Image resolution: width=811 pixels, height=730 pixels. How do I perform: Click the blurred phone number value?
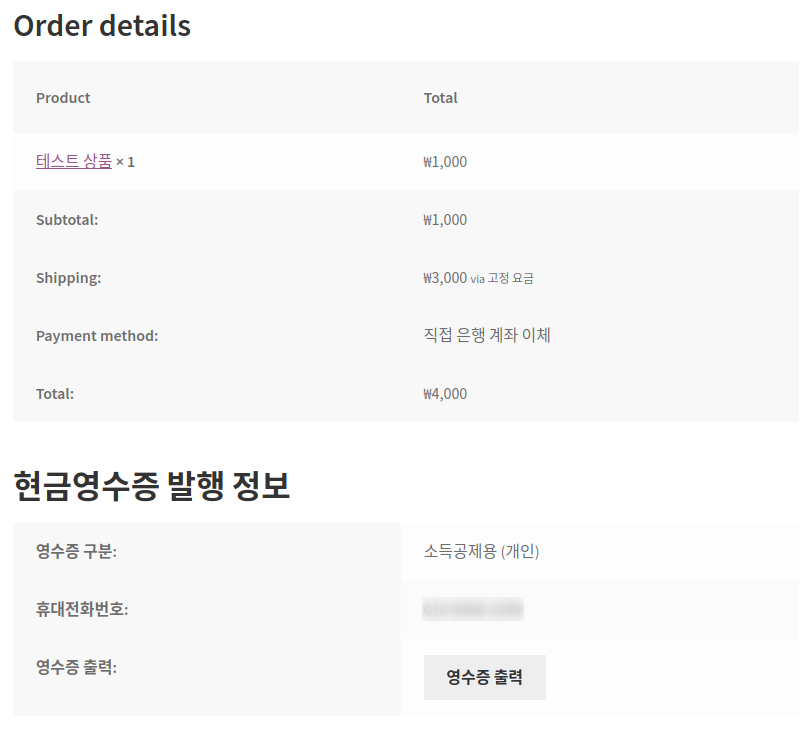(x=473, y=609)
